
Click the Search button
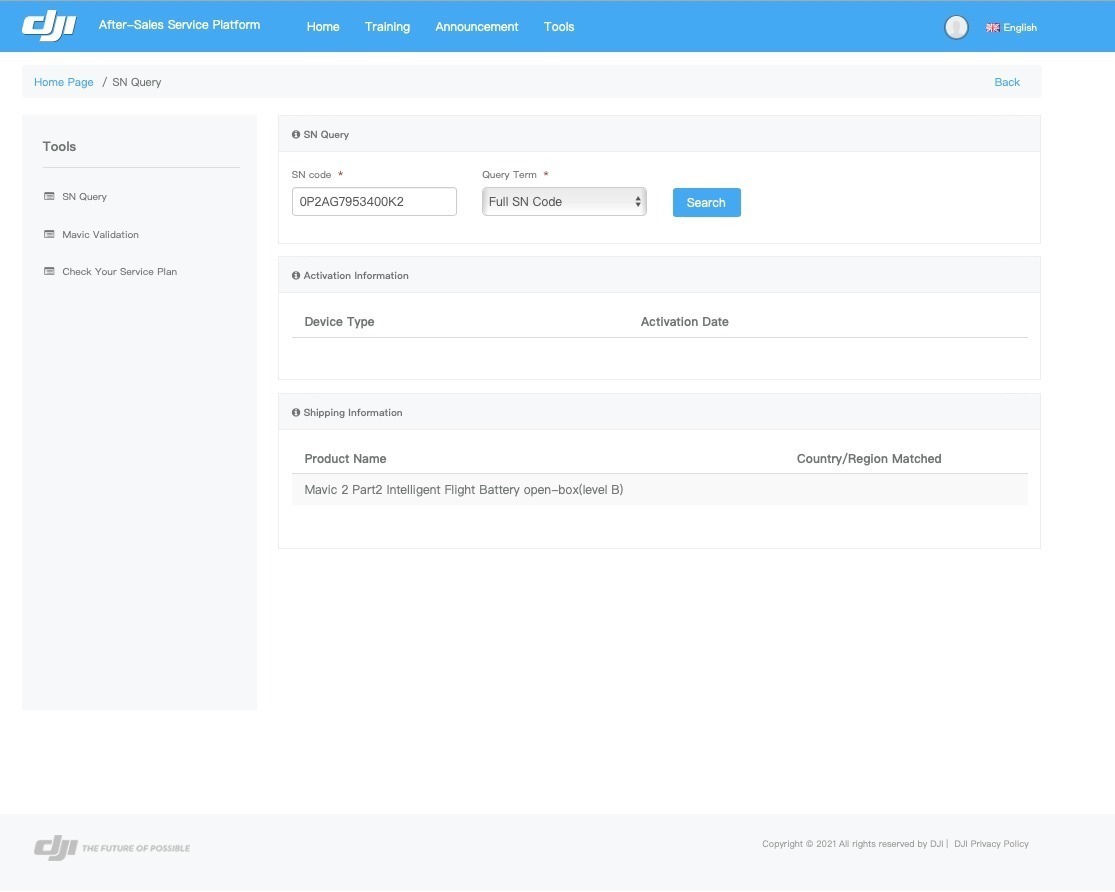pos(707,203)
